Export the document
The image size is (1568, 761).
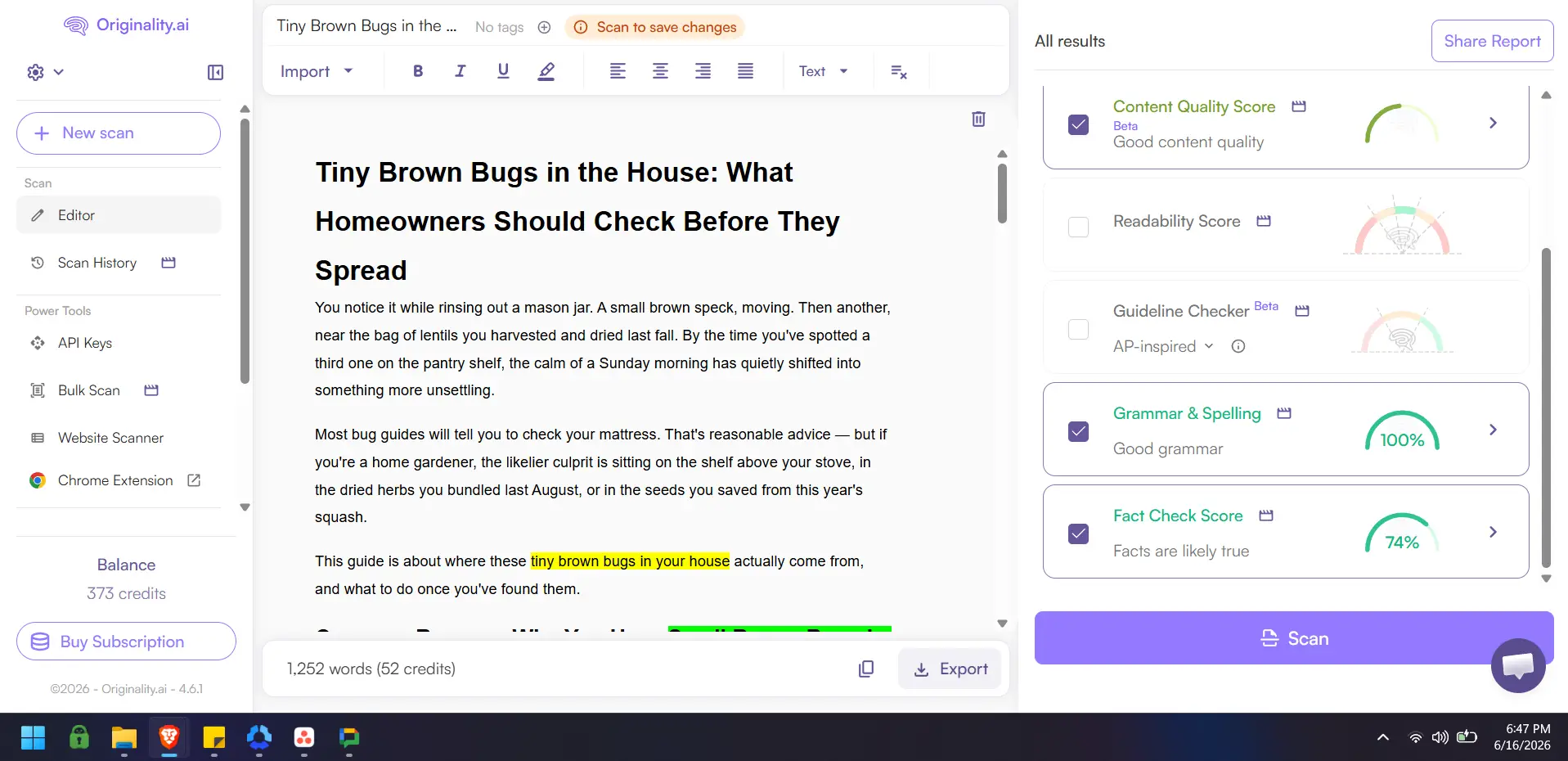pyautogui.click(x=950, y=669)
